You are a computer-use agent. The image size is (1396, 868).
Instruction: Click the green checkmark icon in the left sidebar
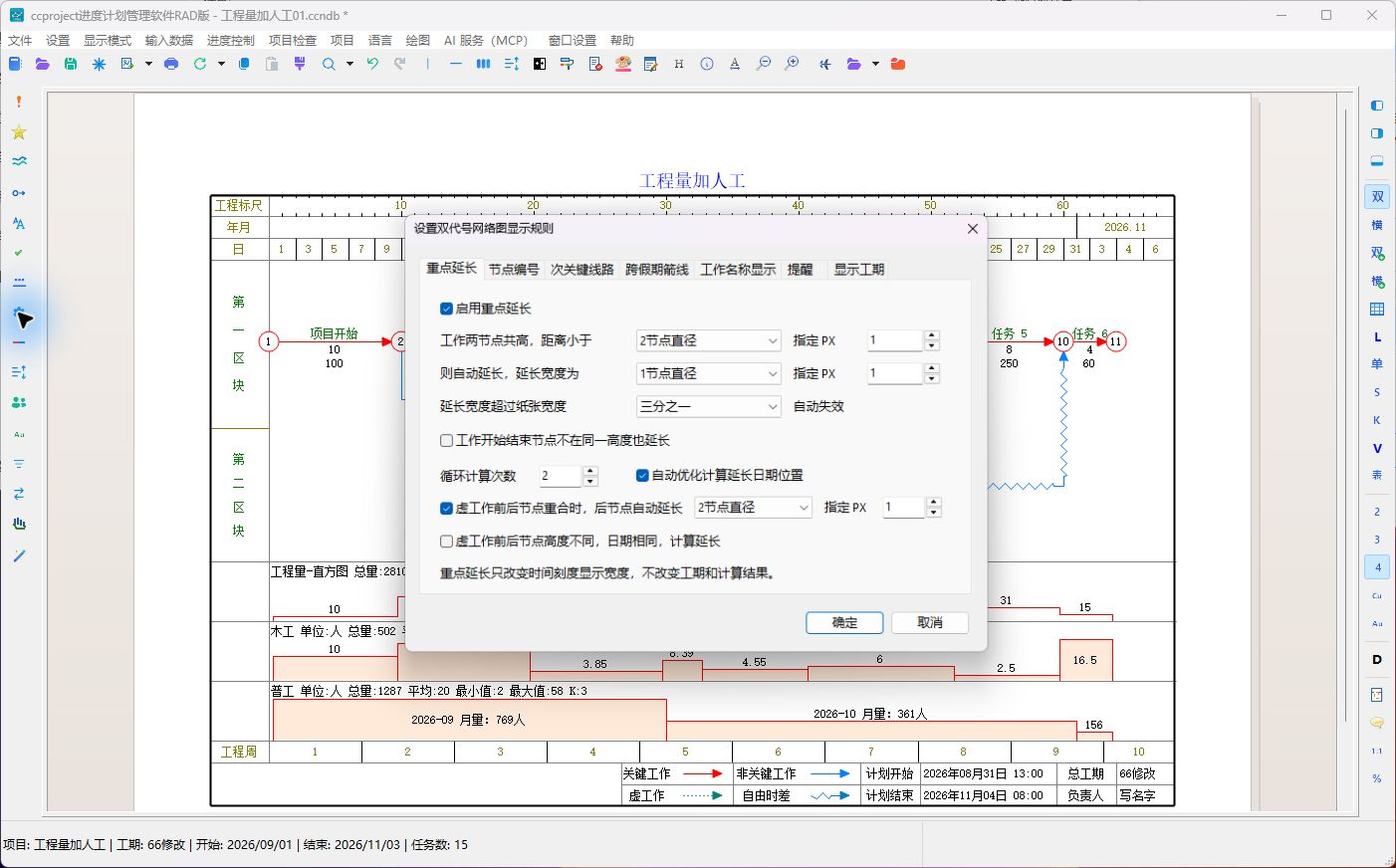point(19,253)
